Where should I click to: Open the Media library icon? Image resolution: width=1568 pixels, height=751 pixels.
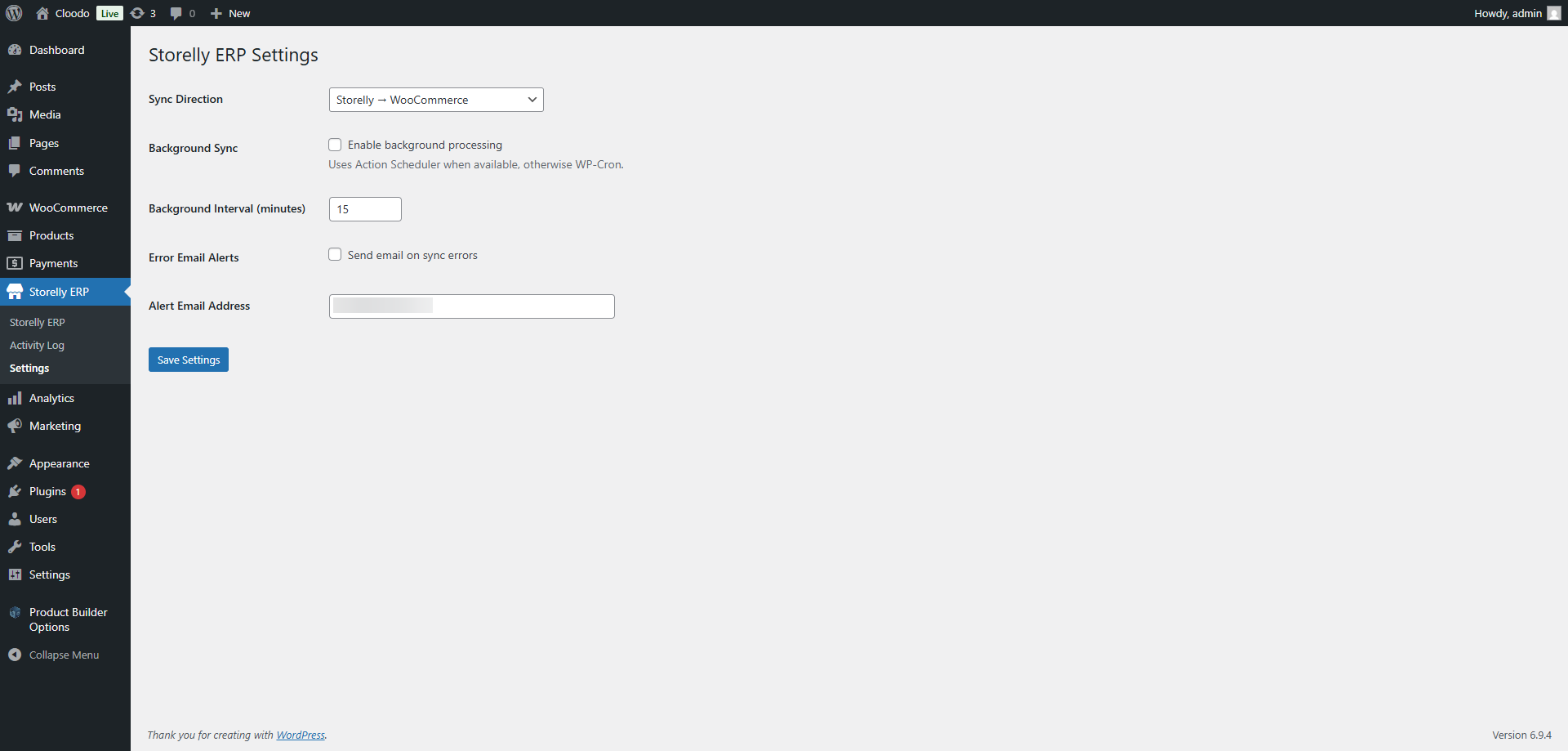[x=16, y=114]
